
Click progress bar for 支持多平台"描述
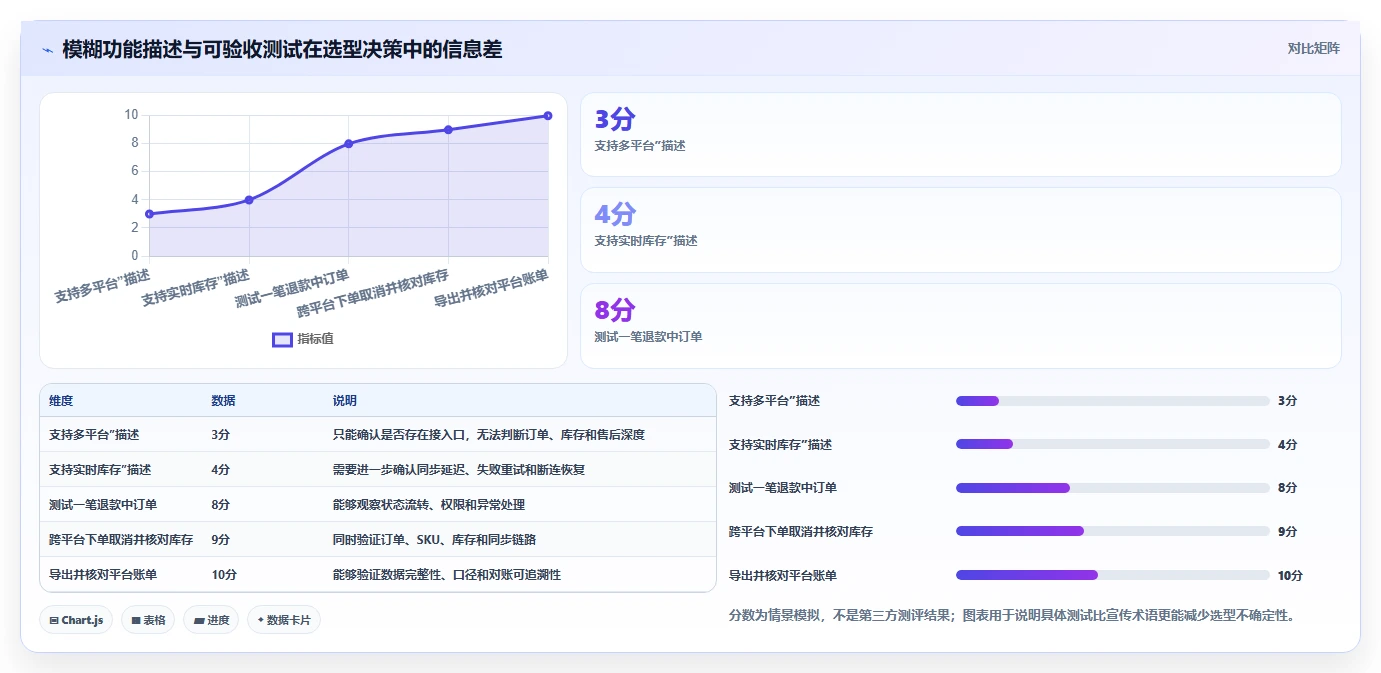pos(1113,401)
